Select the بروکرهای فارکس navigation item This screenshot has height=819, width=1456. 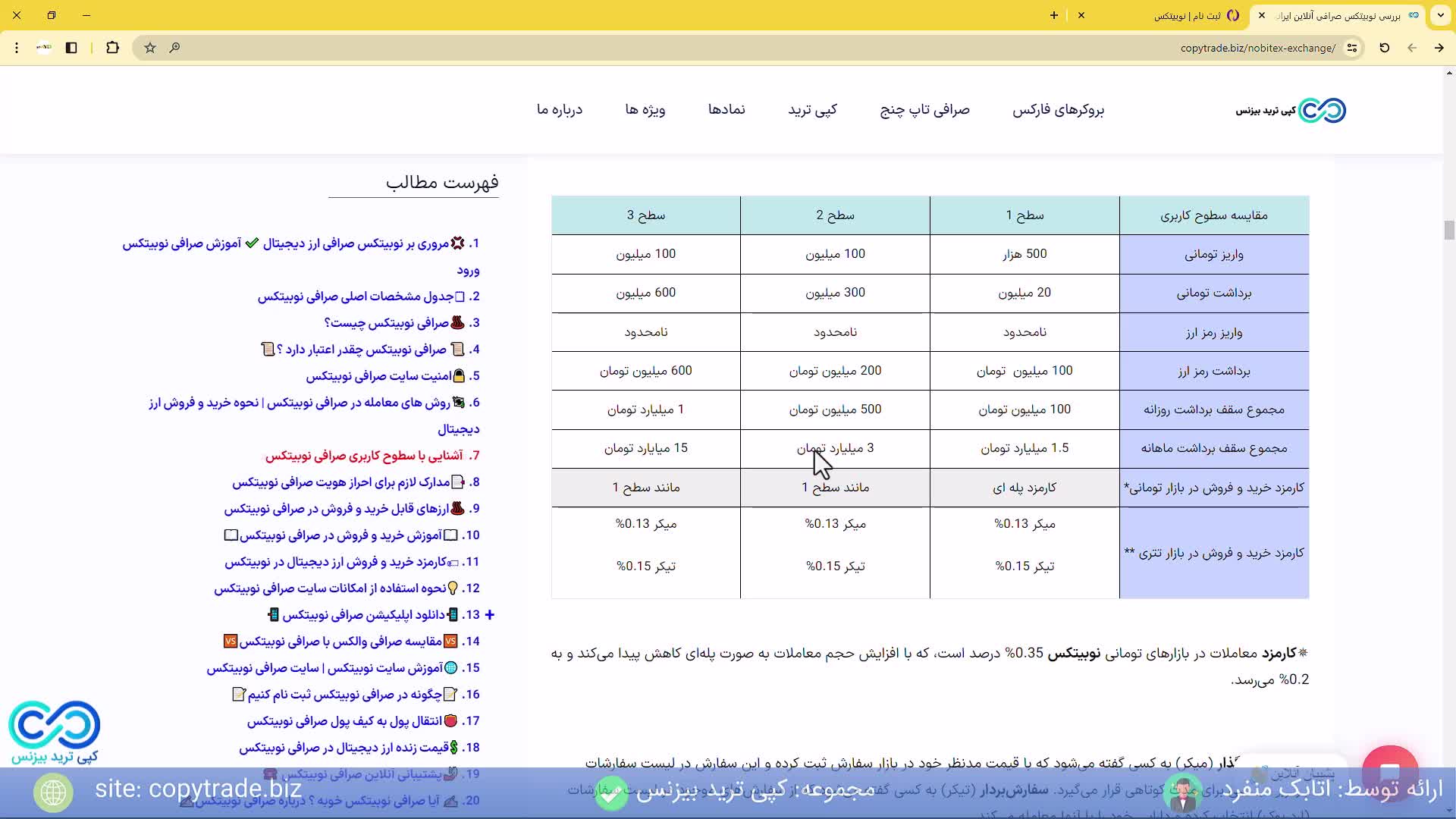(1059, 110)
